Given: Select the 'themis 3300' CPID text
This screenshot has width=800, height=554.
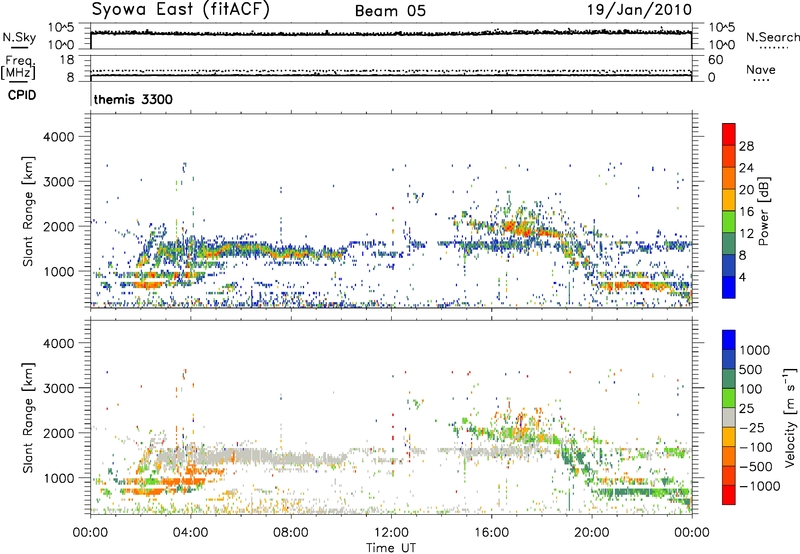Looking at the screenshot, I should tap(133, 99).
